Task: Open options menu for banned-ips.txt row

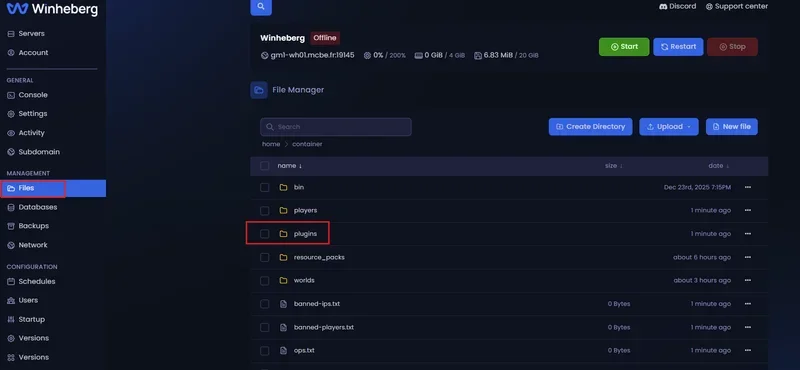Action: point(747,304)
